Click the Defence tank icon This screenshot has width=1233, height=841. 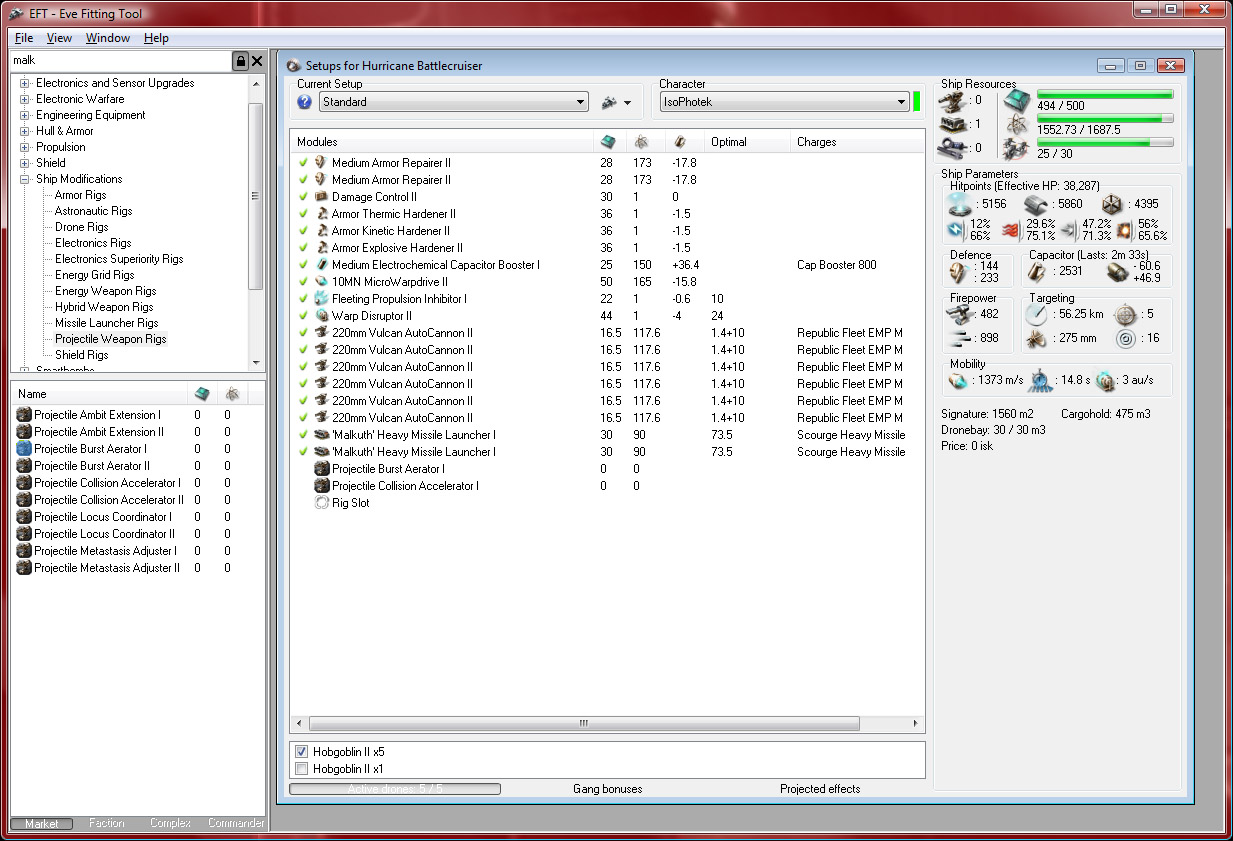tap(957, 272)
